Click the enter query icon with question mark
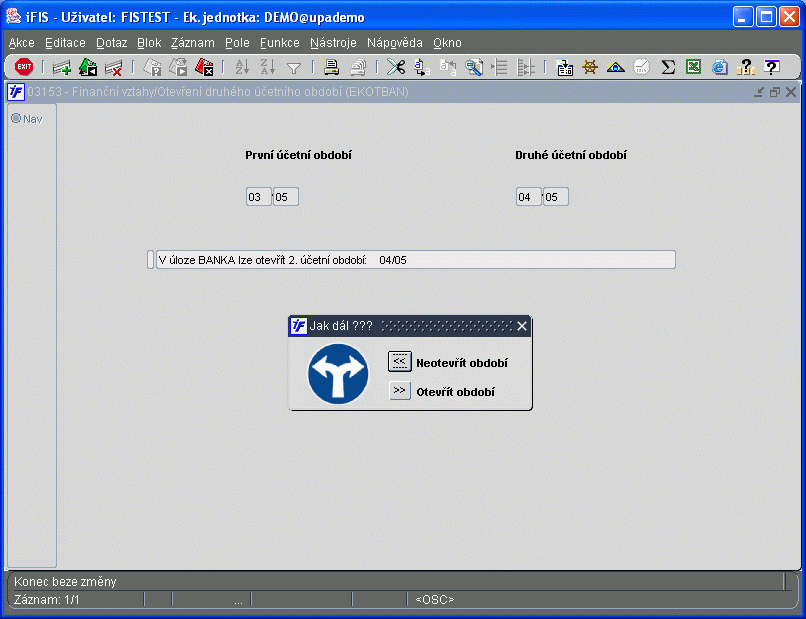 click(152, 67)
